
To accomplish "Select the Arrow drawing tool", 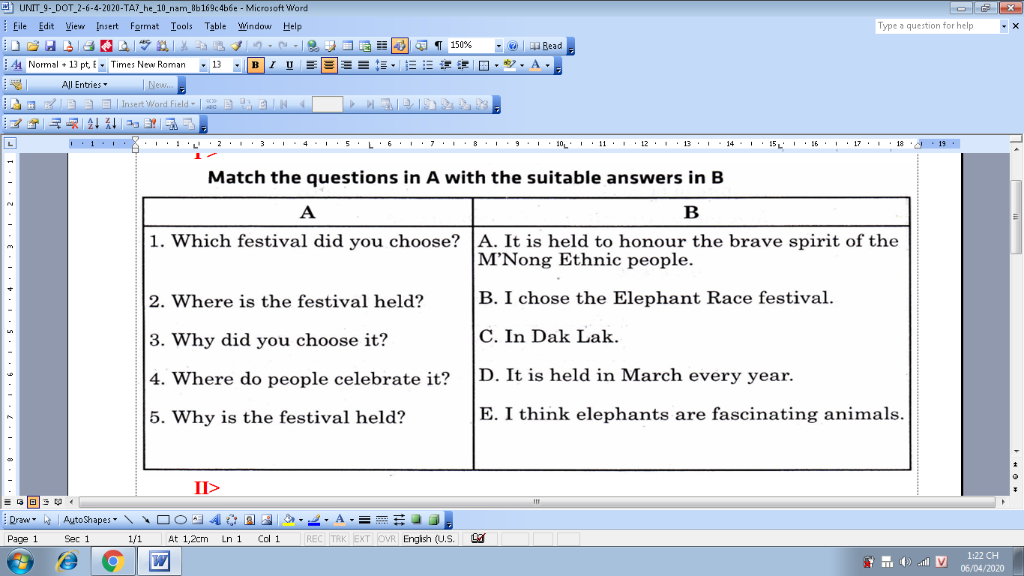I will [146, 520].
